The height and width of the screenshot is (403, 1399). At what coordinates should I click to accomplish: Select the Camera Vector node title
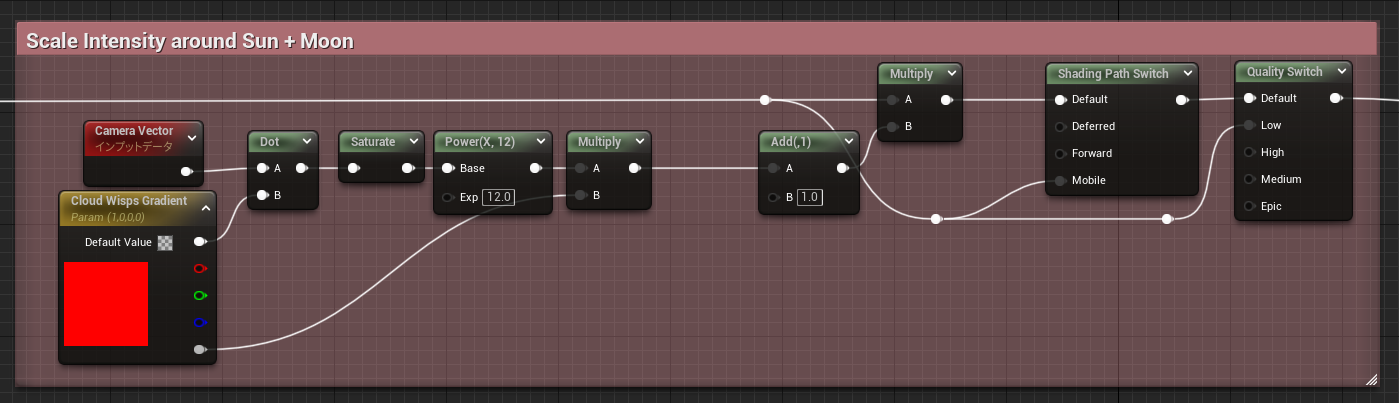tap(134, 131)
